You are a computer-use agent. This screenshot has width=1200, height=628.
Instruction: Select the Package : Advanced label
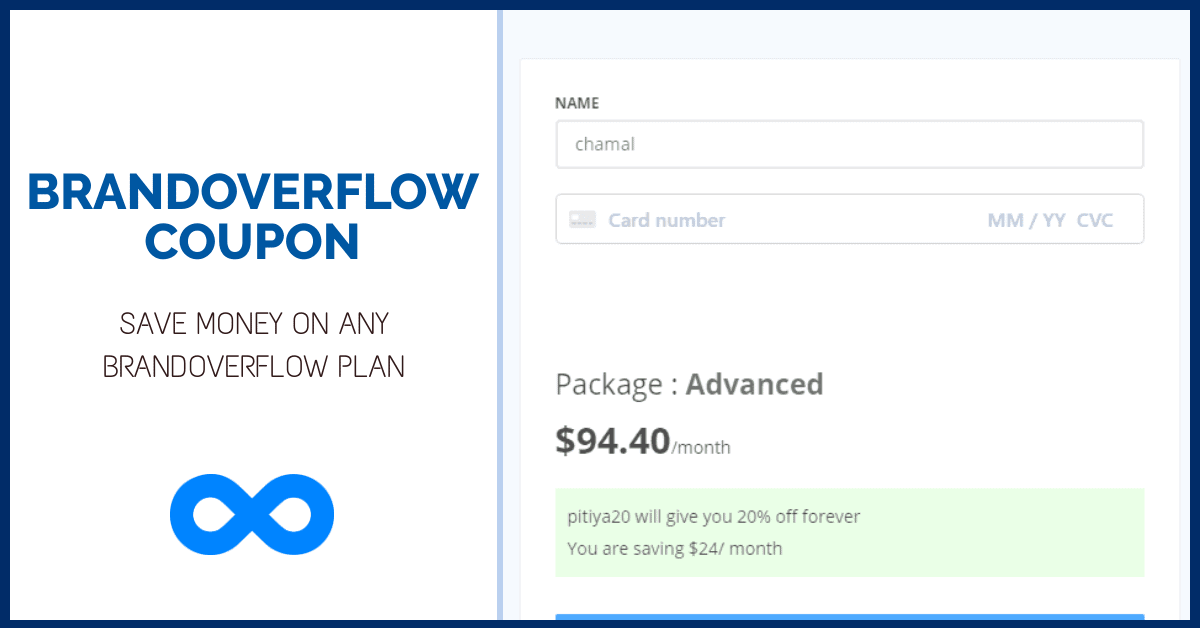(690, 384)
